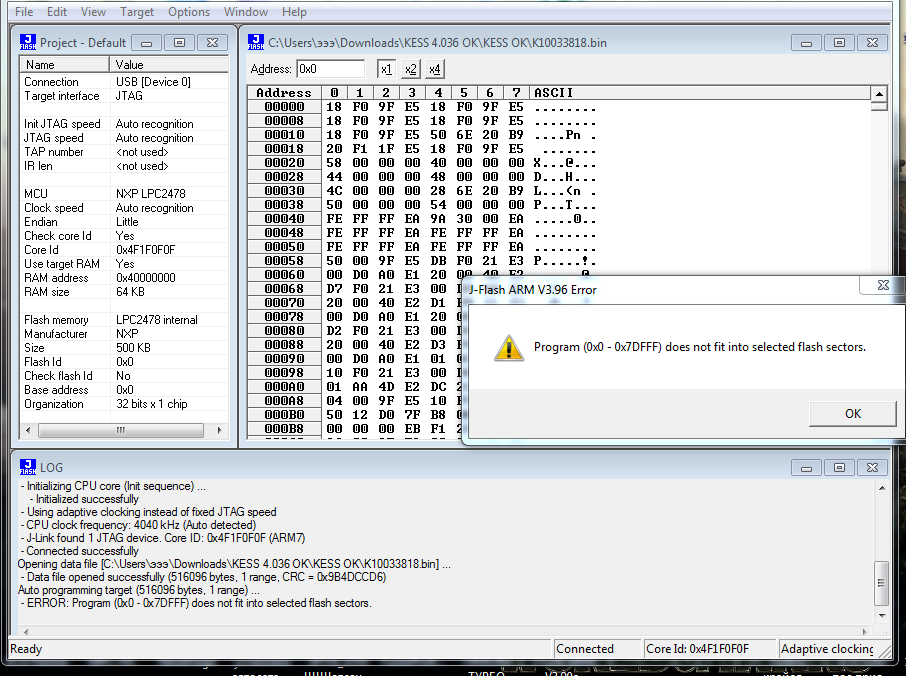The height and width of the screenshot is (676, 906).
Task: Open the File menu
Action: tap(24, 12)
